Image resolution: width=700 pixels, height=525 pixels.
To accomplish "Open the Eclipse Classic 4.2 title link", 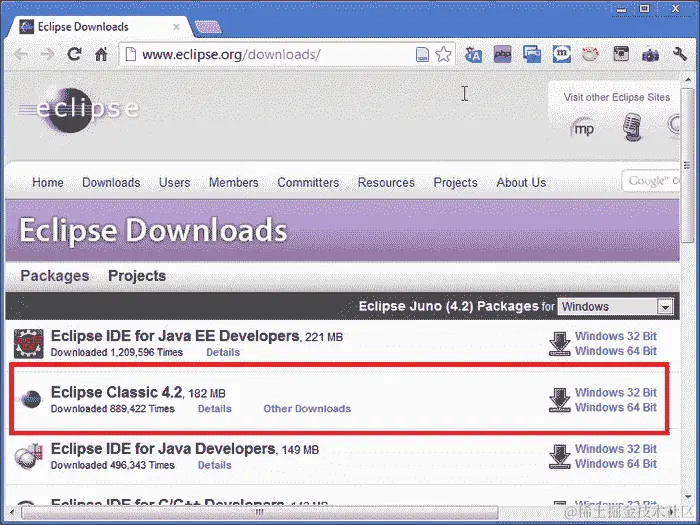I will [x=117, y=392].
